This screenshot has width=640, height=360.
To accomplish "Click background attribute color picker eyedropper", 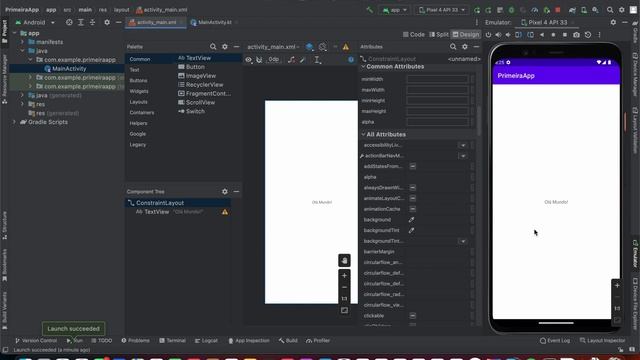I will click(411, 220).
